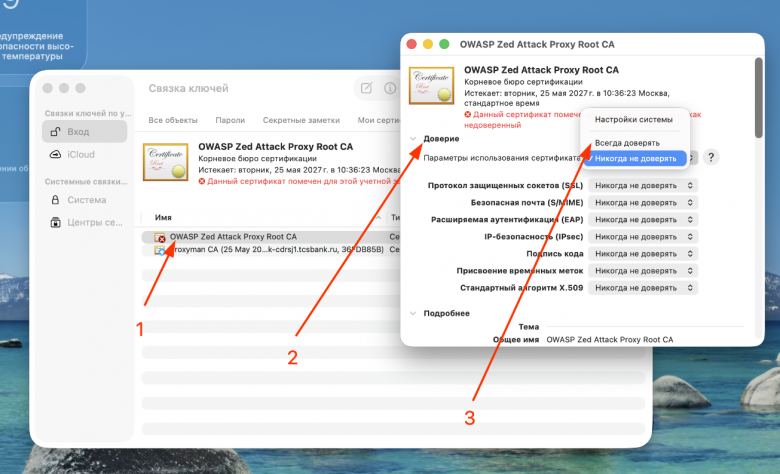The width and height of the screenshot is (780, 474).
Task: Select OWASP Zed Attack Proxy Root CA row
Action: click(x=271, y=237)
